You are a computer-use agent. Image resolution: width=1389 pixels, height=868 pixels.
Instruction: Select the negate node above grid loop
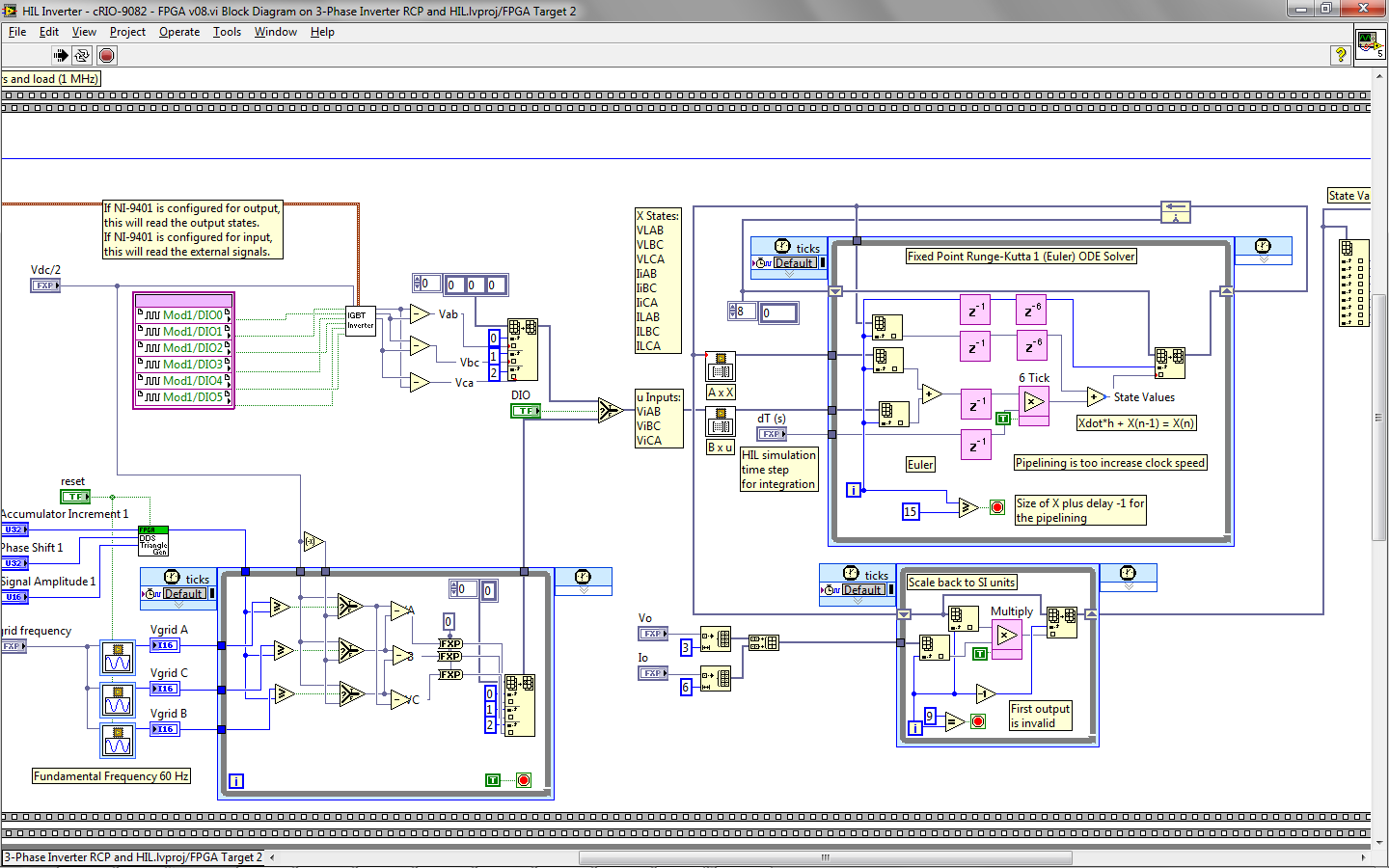point(313,542)
